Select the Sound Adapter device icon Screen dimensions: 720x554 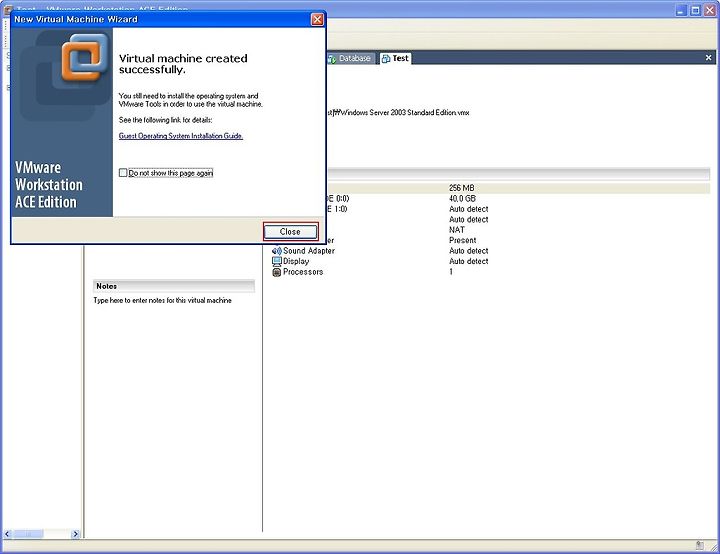[276, 251]
